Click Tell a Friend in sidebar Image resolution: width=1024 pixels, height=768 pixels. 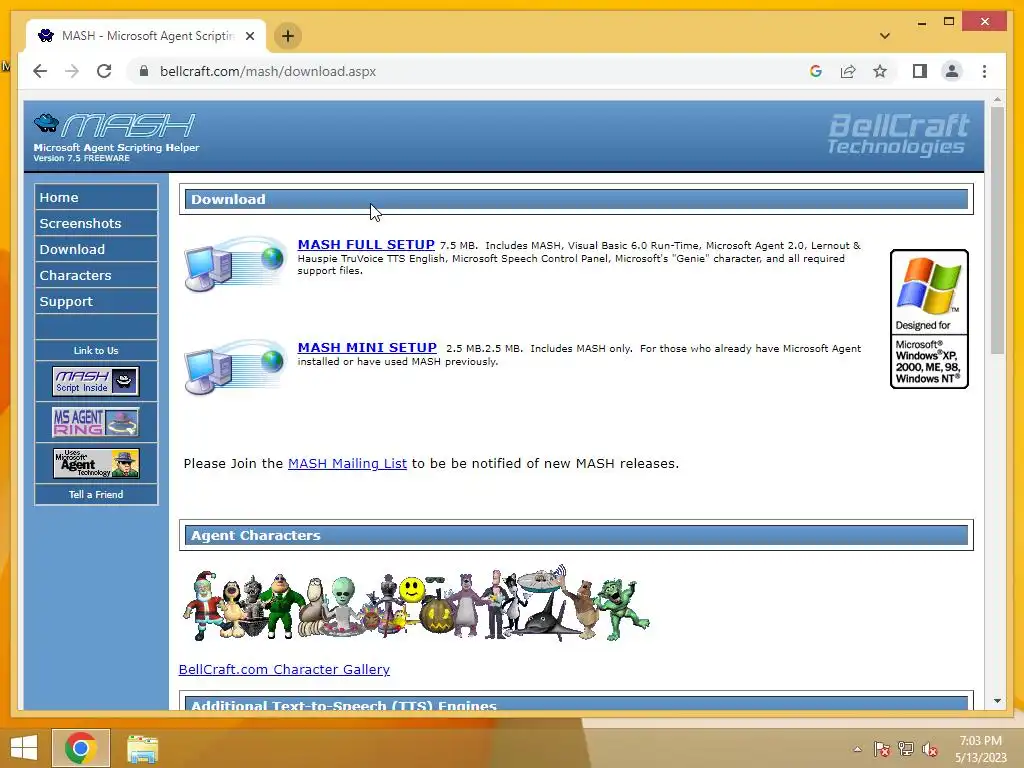96,494
